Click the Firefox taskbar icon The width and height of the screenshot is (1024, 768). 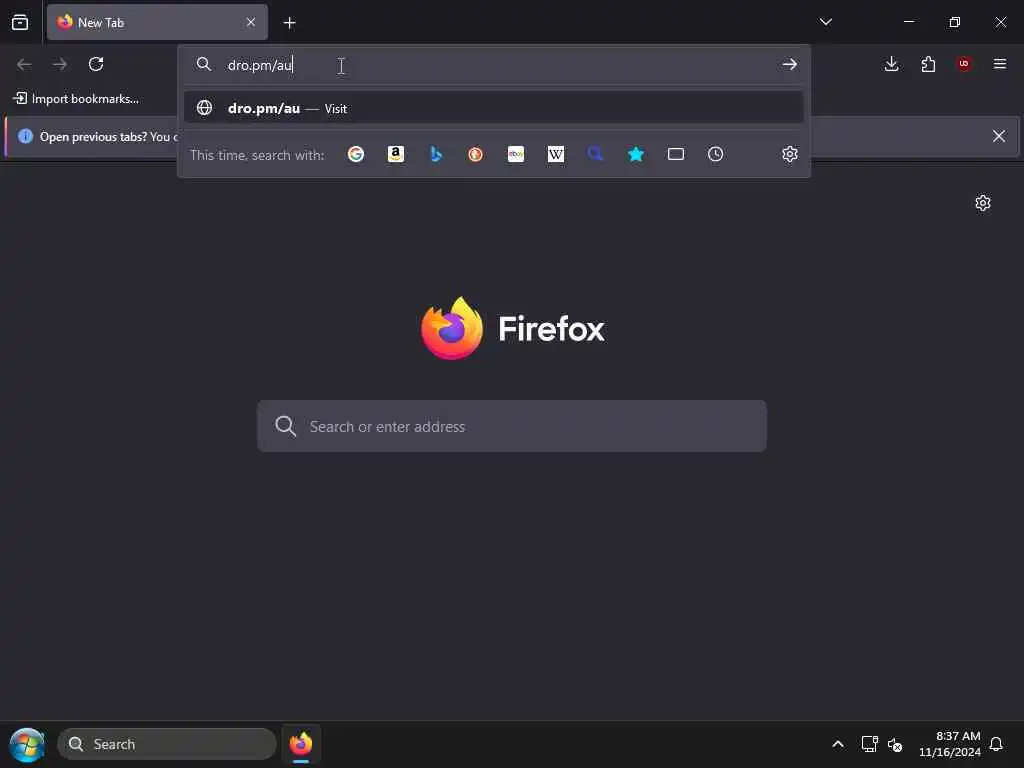point(301,744)
